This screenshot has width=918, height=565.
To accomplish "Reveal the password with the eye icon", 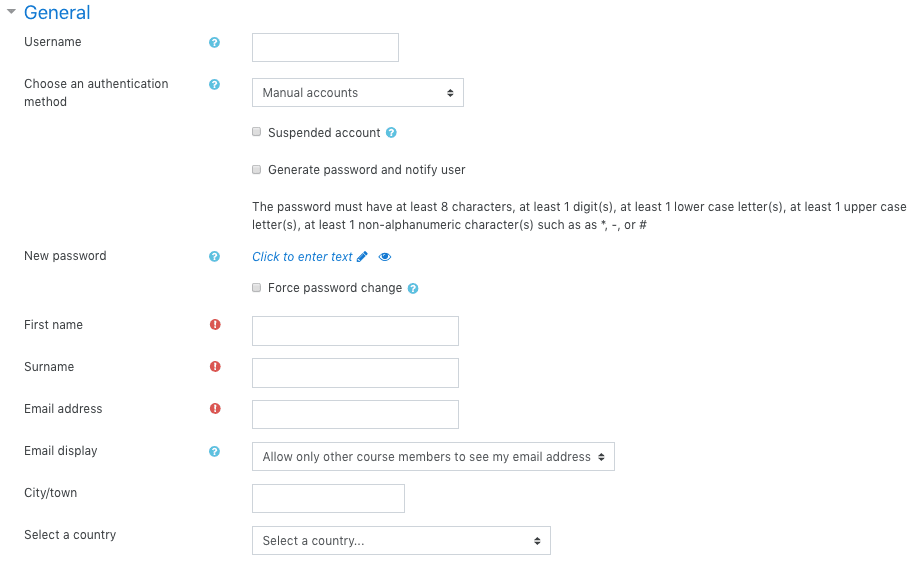I will click(x=385, y=257).
